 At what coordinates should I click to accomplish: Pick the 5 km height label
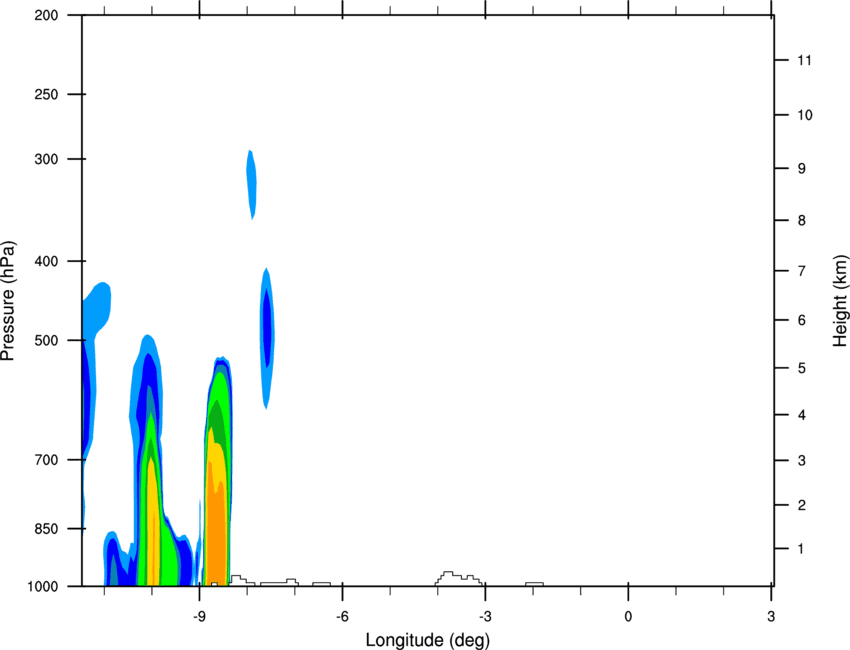click(x=802, y=368)
